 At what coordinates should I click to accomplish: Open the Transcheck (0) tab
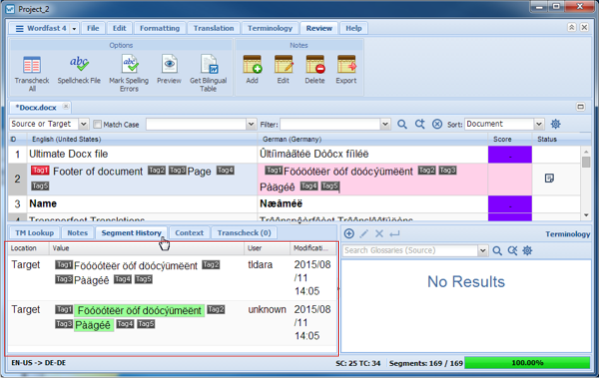244,233
